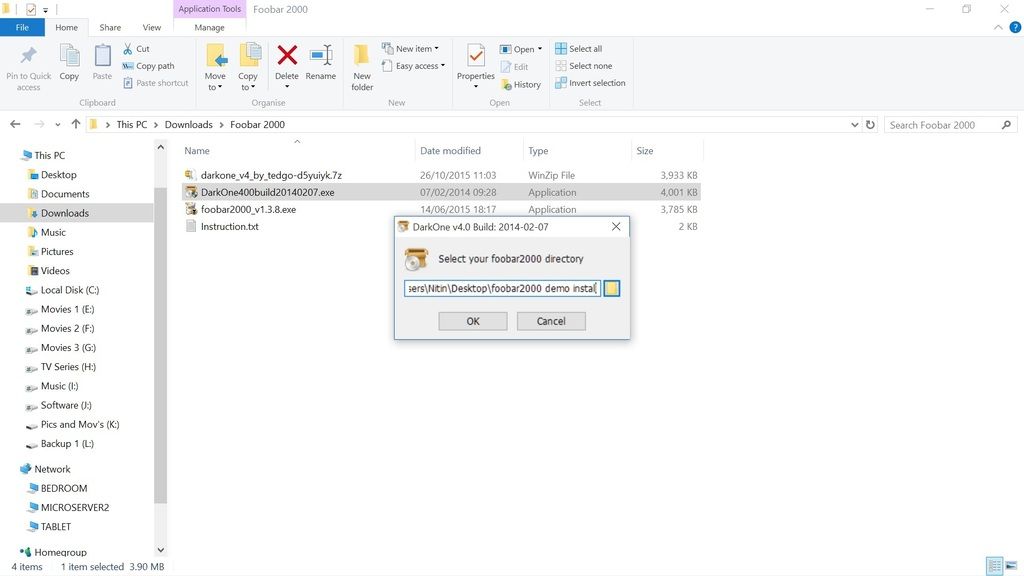Switch to the View tab
Image resolution: width=1024 pixels, height=576 pixels.
pyautogui.click(x=152, y=27)
